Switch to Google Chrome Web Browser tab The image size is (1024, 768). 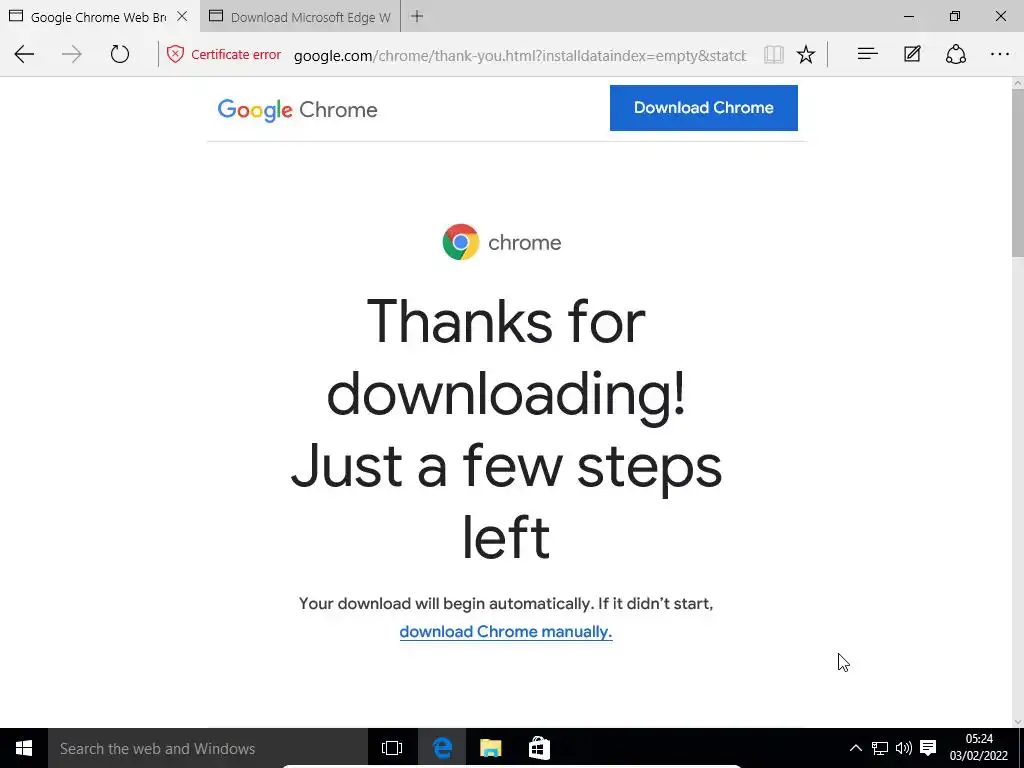(x=100, y=16)
